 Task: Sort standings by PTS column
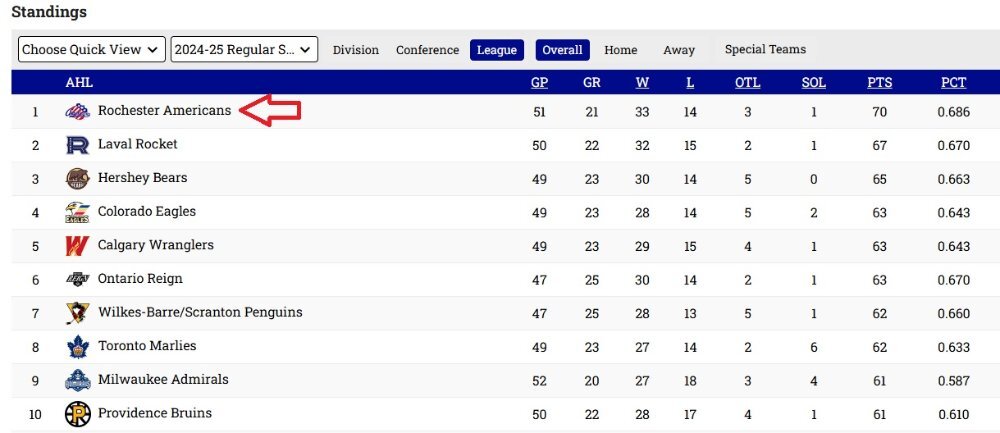point(879,82)
